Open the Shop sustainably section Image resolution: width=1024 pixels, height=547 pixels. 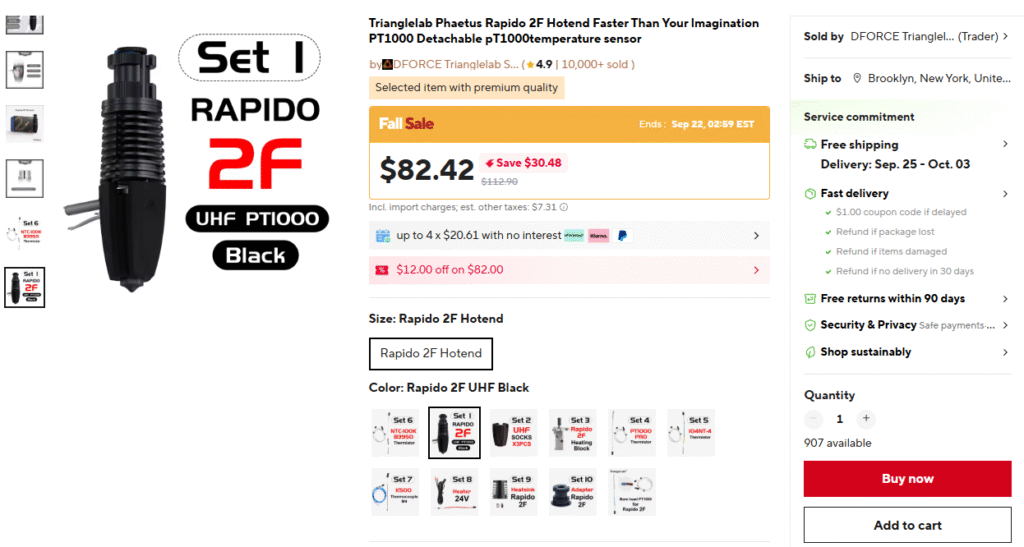click(x=1005, y=352)
